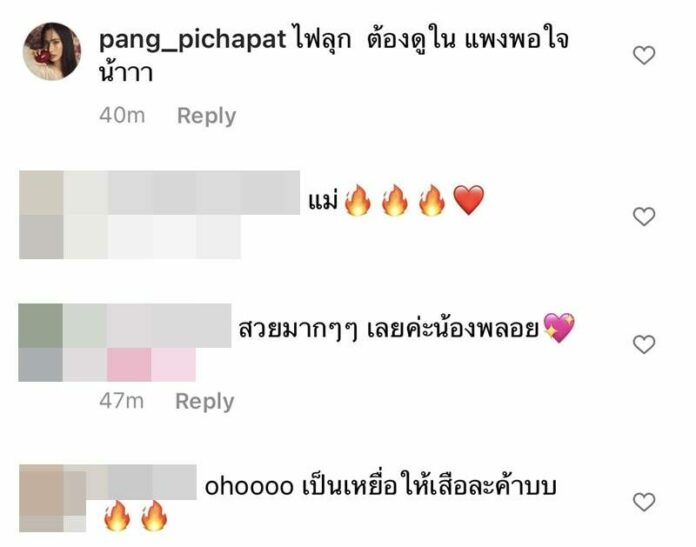Click the sparkling pink heart emoji
This screenshot has width=696, height=547.
[559, 328]
